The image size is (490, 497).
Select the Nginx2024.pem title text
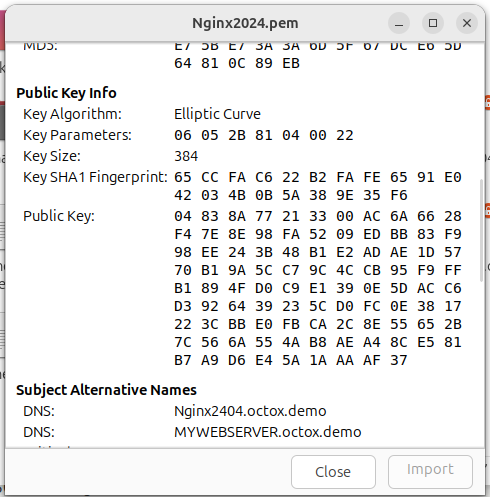tap(245, 23)
